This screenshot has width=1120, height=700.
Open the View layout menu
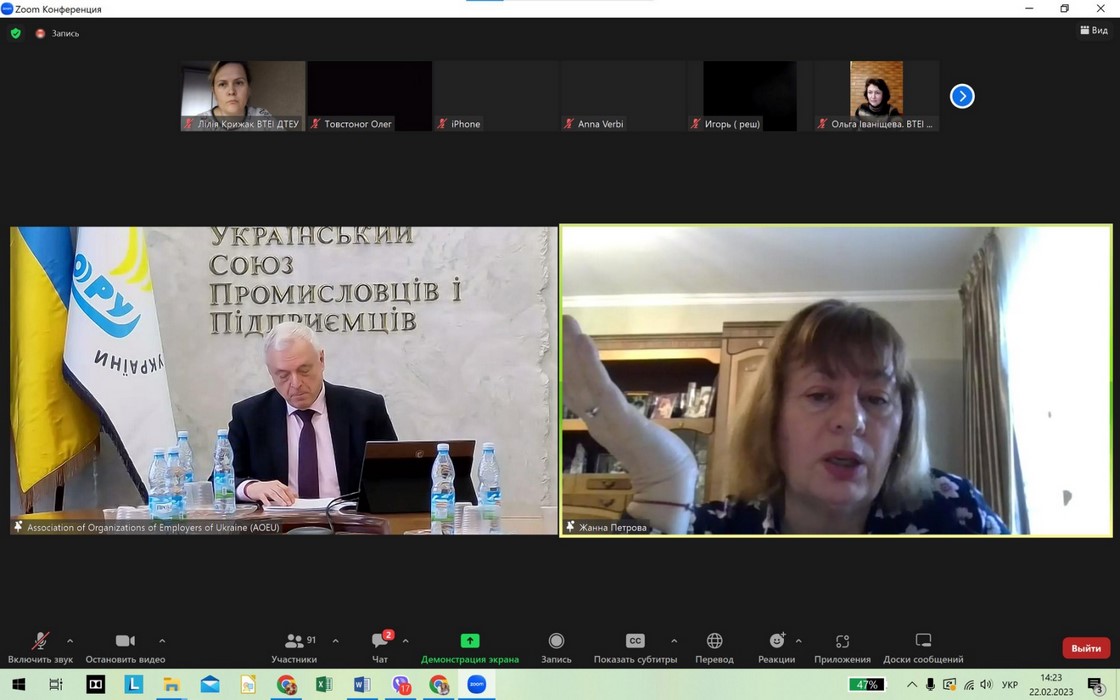pyautogui.click(x=1093, y=31)
